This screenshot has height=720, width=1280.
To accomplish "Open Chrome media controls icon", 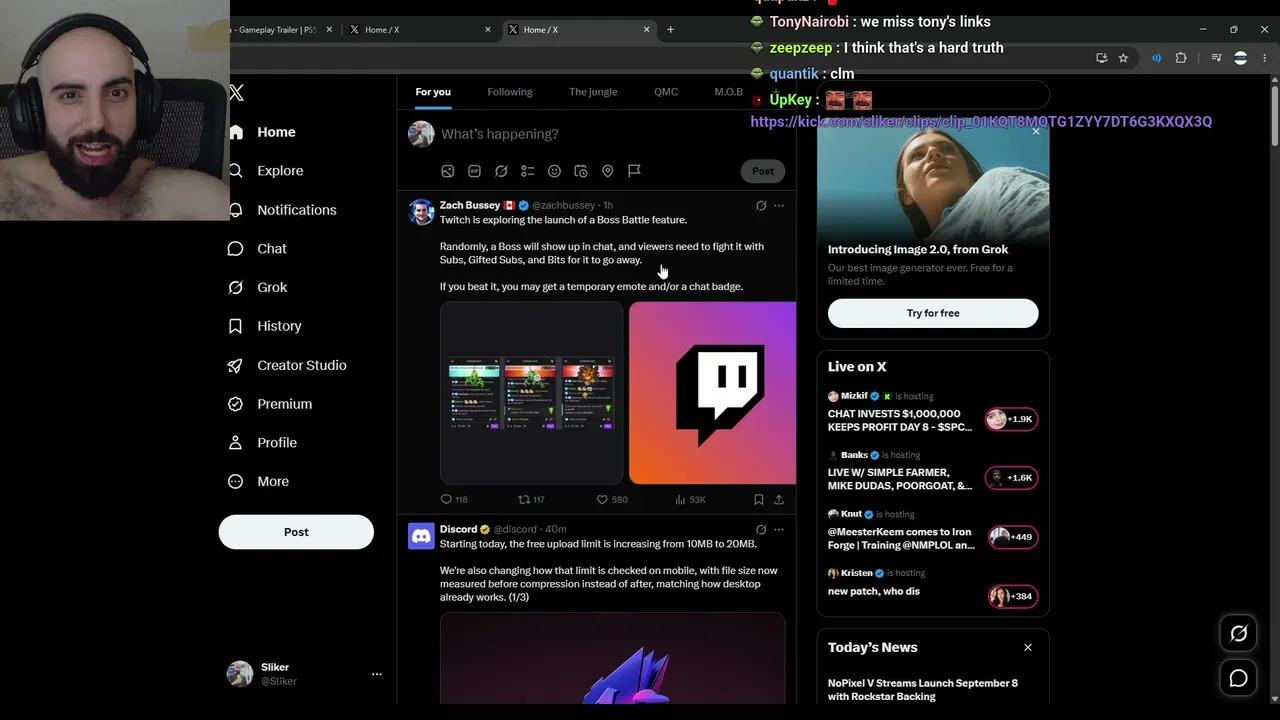I will [x=1216, y=58].
